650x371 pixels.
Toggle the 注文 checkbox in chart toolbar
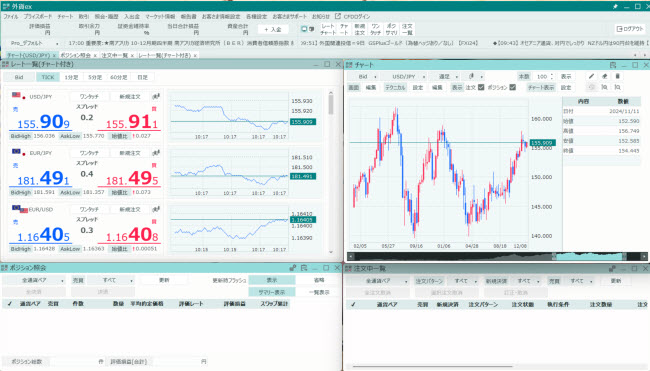coord(481,87)
